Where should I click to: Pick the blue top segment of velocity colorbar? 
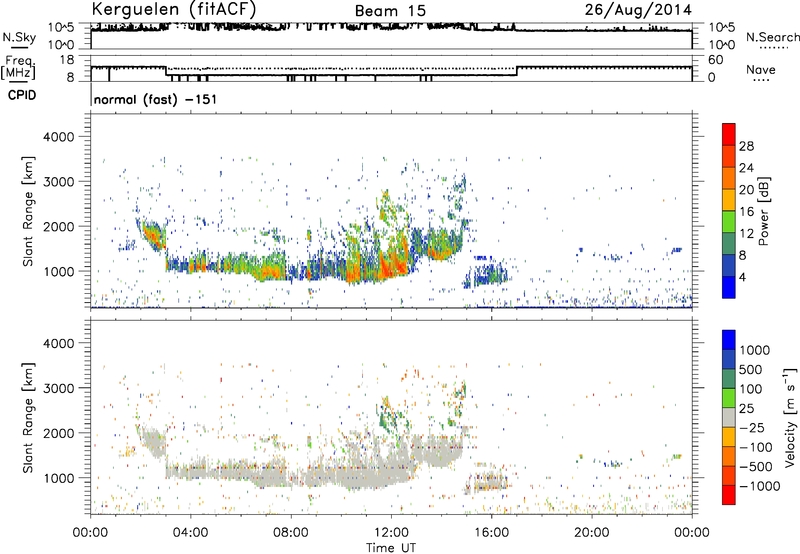(x=729, y=340)
